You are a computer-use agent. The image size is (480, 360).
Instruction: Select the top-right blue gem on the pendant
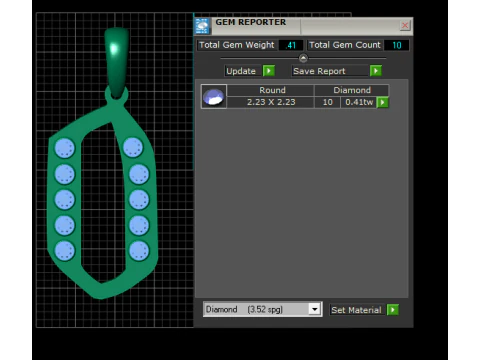point(133,147)
